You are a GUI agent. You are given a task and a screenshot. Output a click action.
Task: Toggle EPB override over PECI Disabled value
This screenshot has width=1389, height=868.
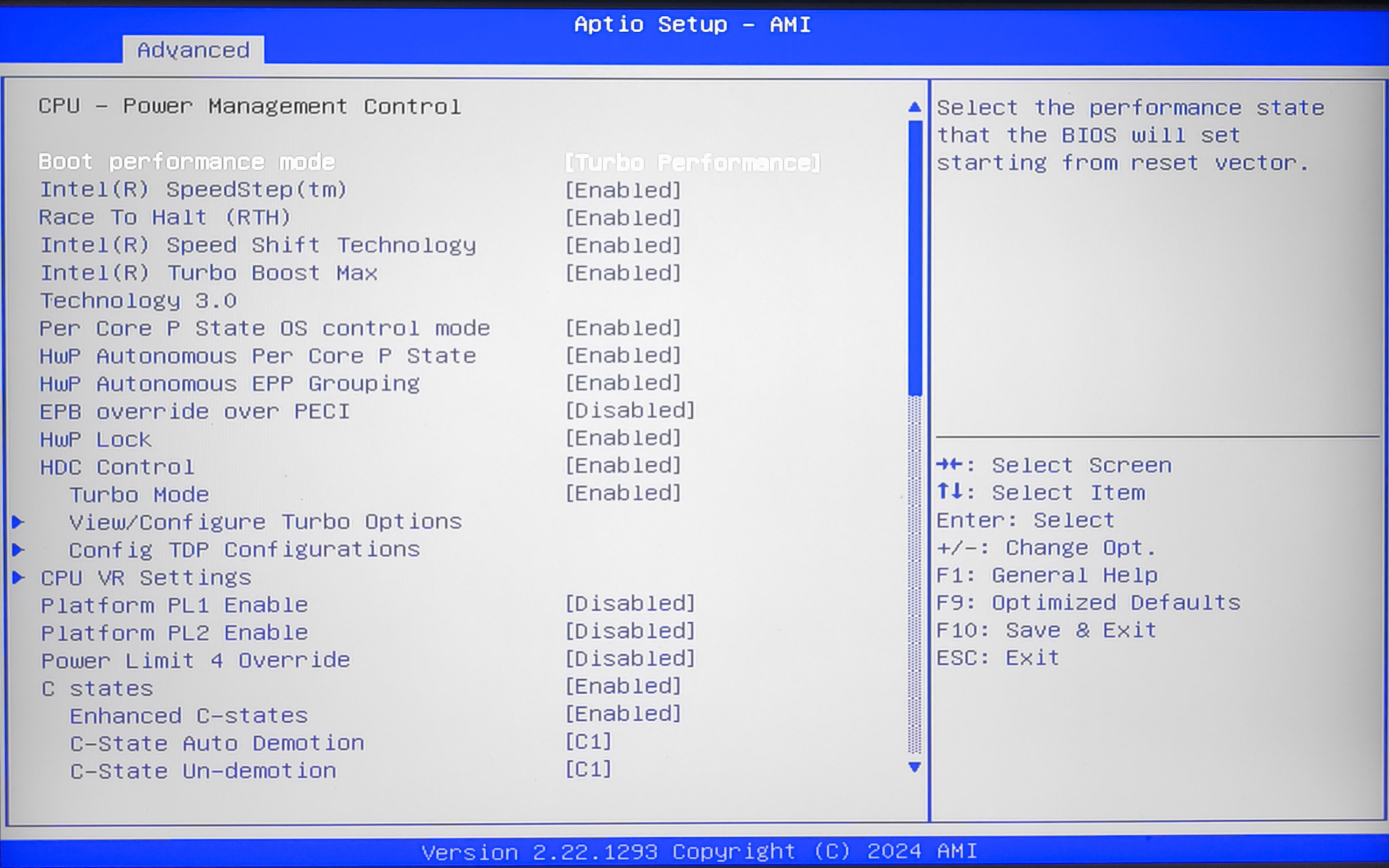629,411
